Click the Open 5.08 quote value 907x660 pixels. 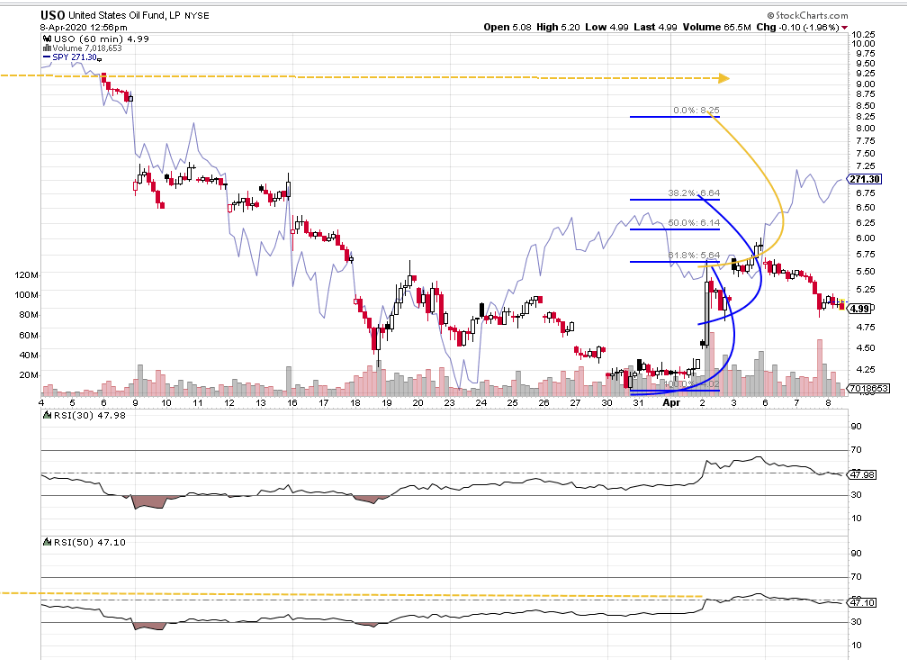(507, 27)
